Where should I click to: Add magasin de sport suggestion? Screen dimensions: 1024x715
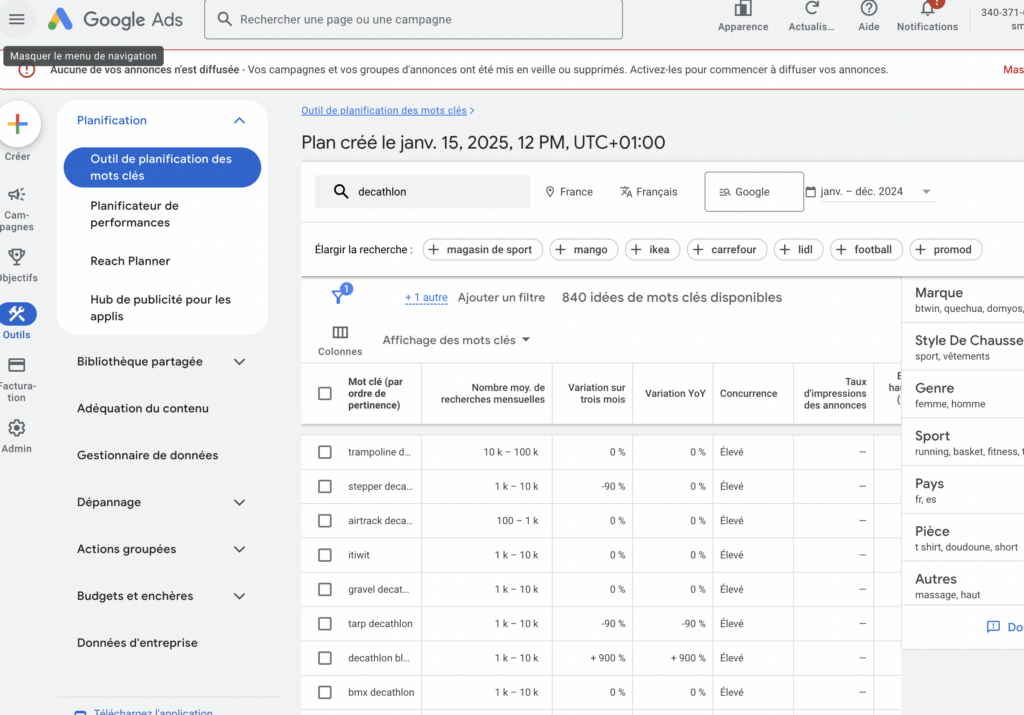click(483, 249)
